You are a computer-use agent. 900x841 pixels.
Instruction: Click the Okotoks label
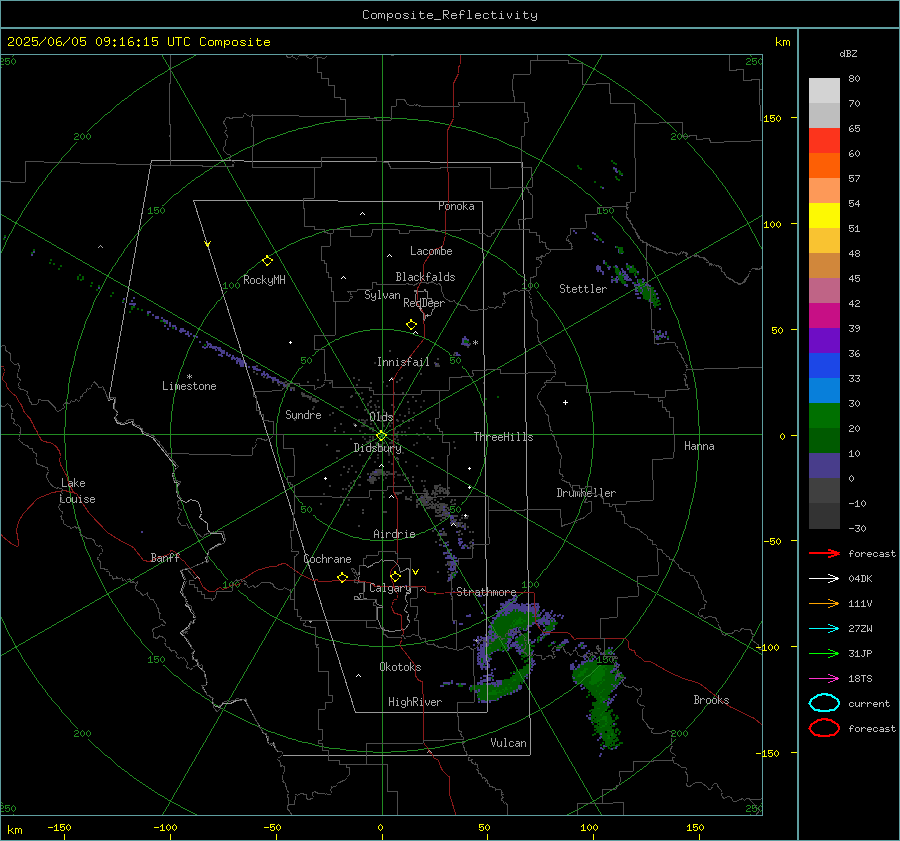(x=400, y=667)
